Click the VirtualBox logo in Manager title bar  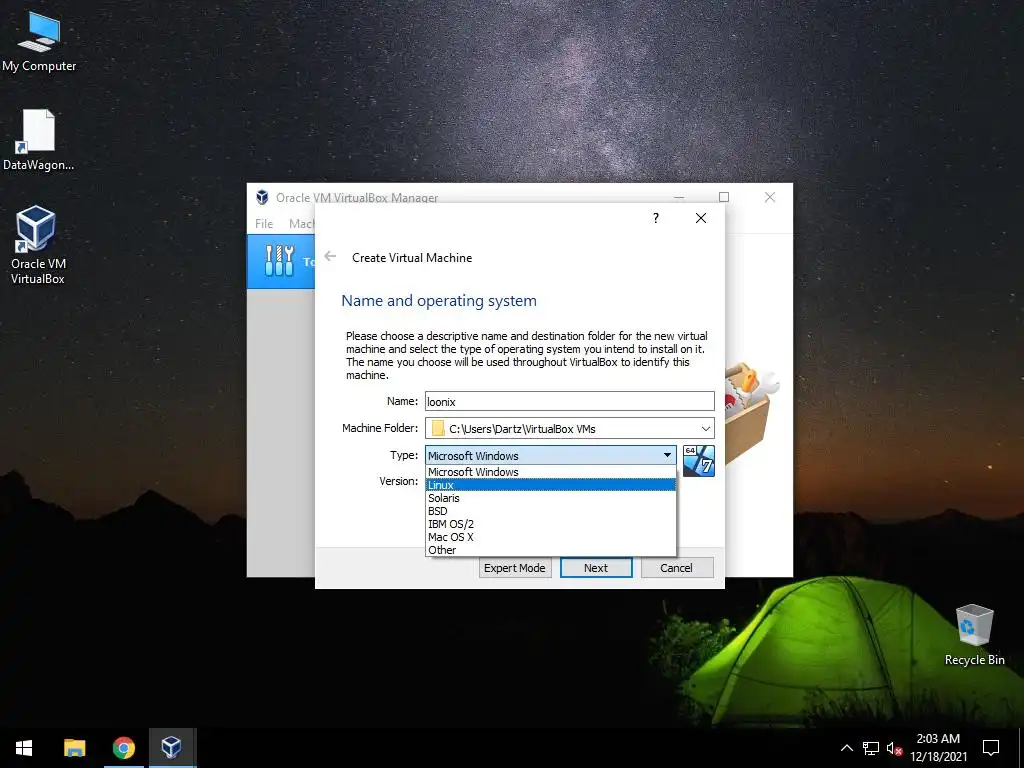[x=262, y=197]
